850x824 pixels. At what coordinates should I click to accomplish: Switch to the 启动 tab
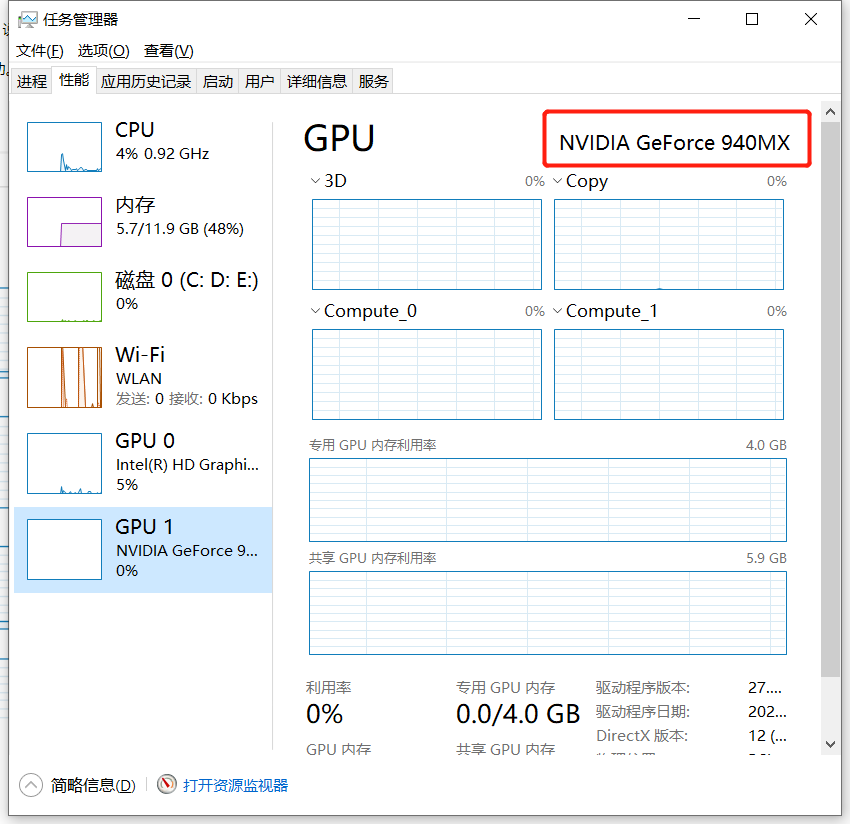click(218, 81)
